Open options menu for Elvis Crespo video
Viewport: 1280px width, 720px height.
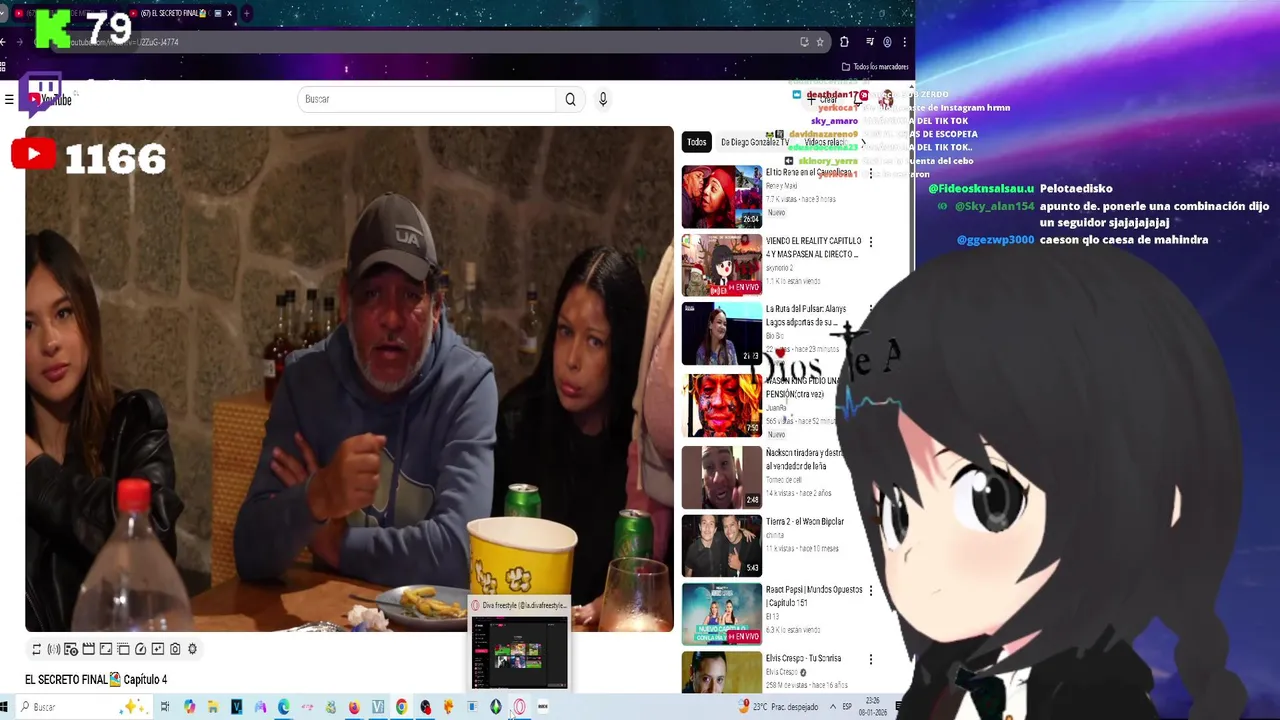coord(871,659)
